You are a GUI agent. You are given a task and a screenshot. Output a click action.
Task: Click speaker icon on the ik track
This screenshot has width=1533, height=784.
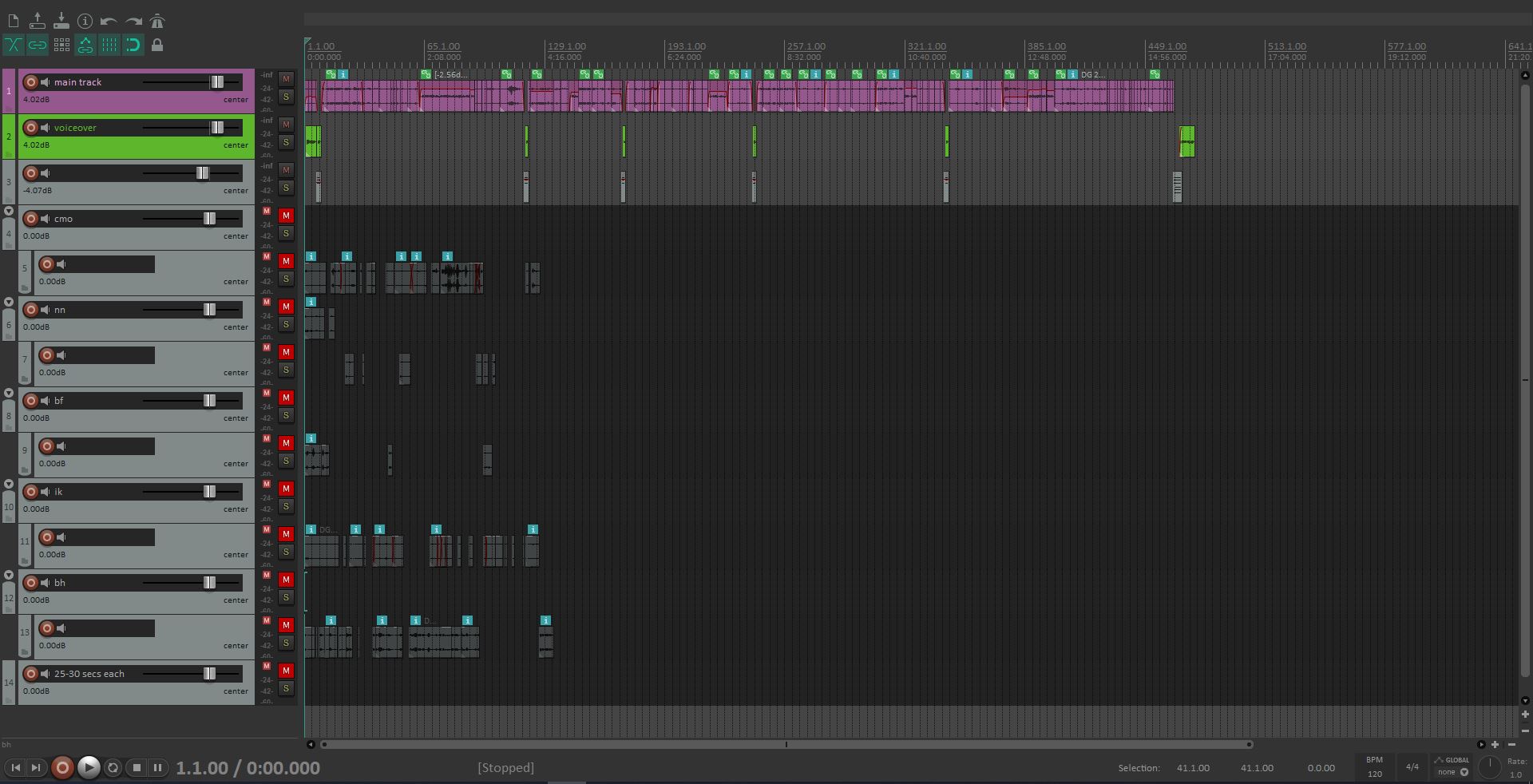point(46,492)
